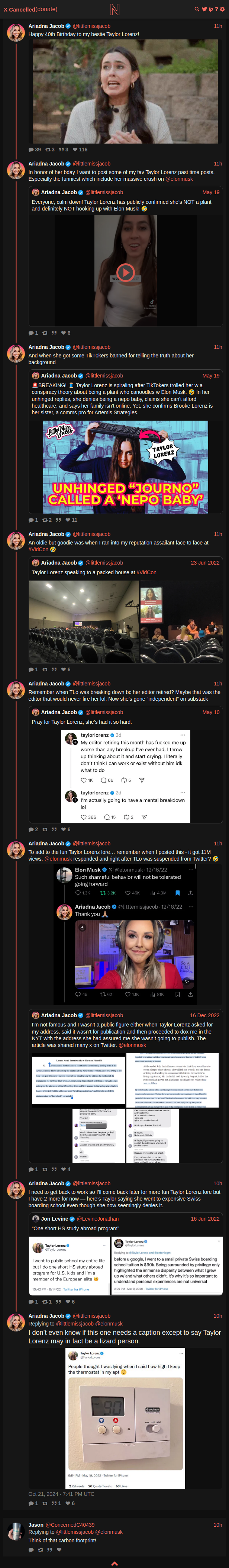Viewport: 229px width, 1568px height.
Task: Open the @elonmusk mention in the second tweet
Action: 179,179
